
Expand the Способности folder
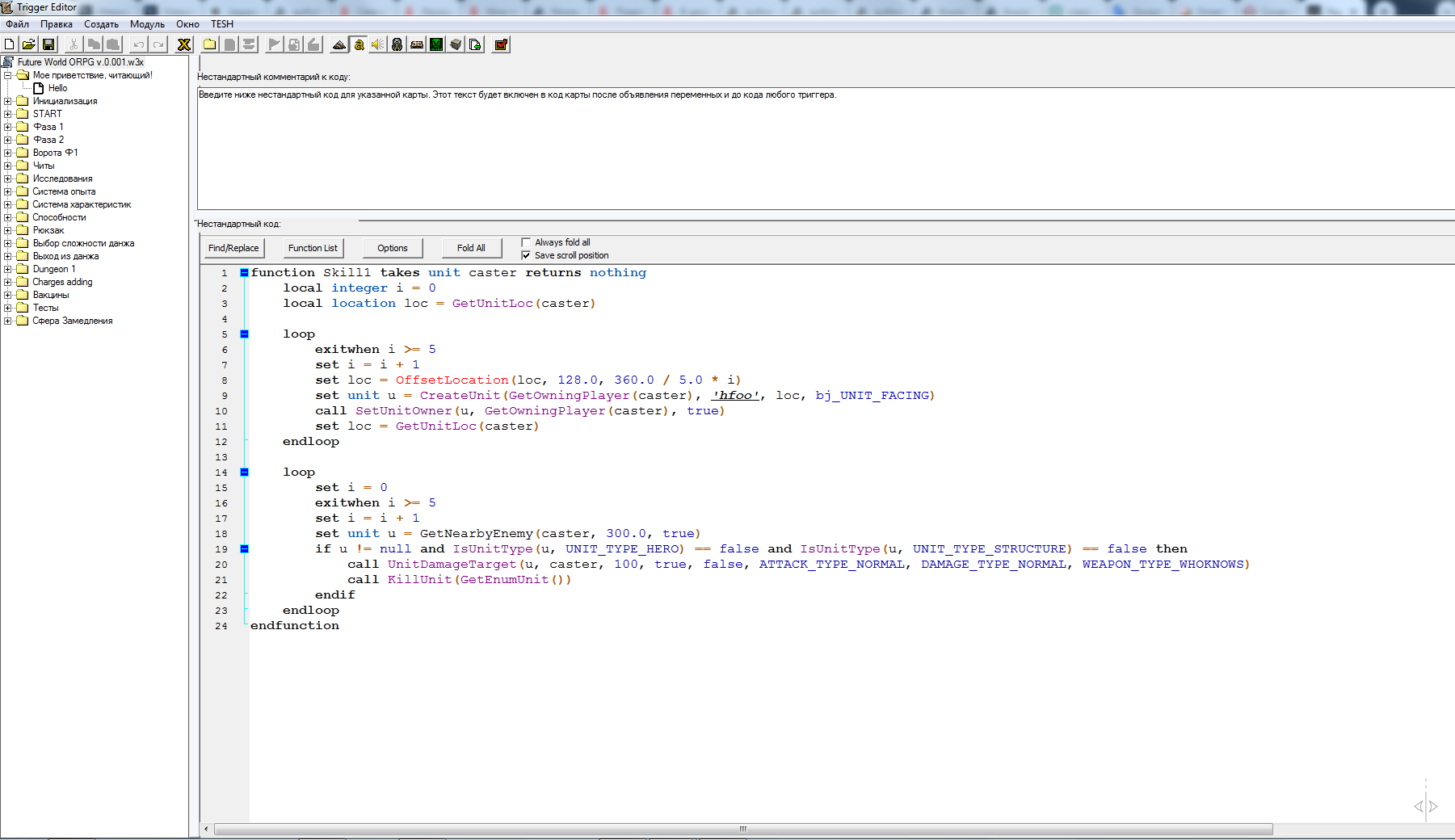[8, 217]
